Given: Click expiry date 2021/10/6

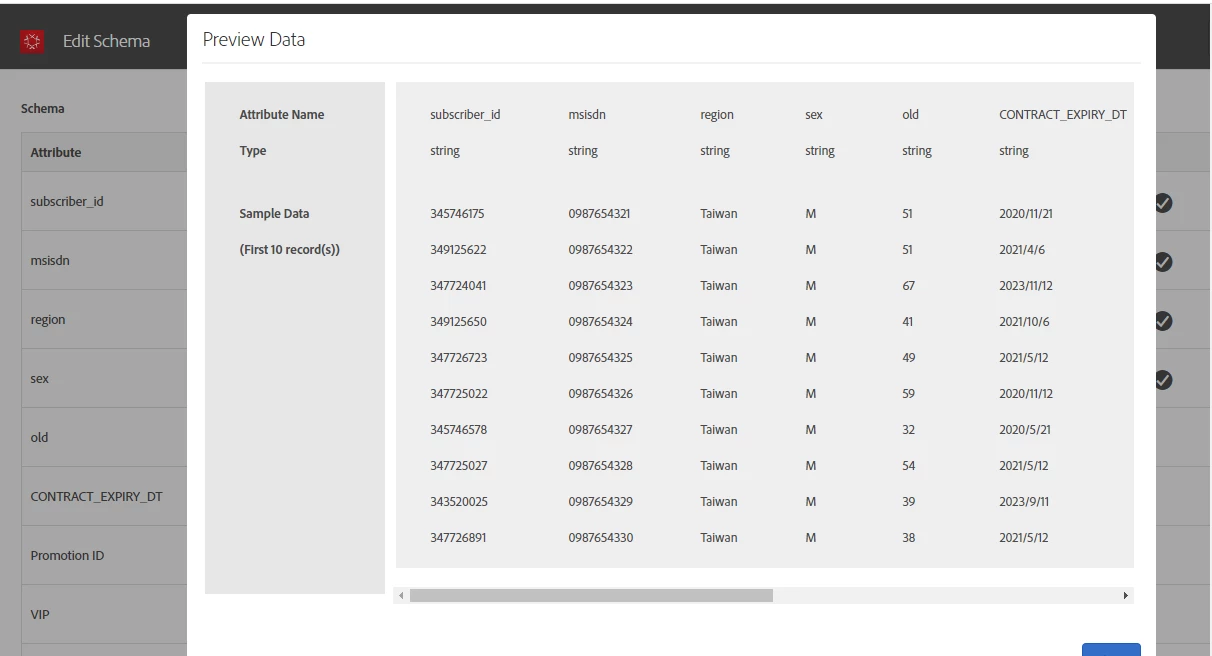Looking at the screenshot, I should (1024, 322).
